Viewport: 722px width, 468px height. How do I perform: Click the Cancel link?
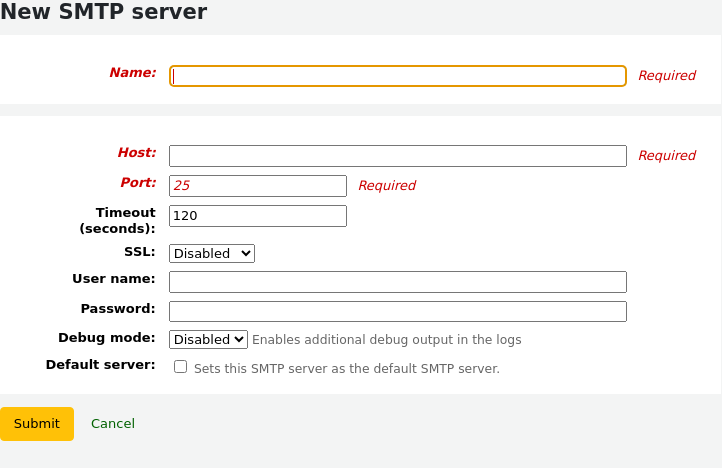(x=113, y=424)
